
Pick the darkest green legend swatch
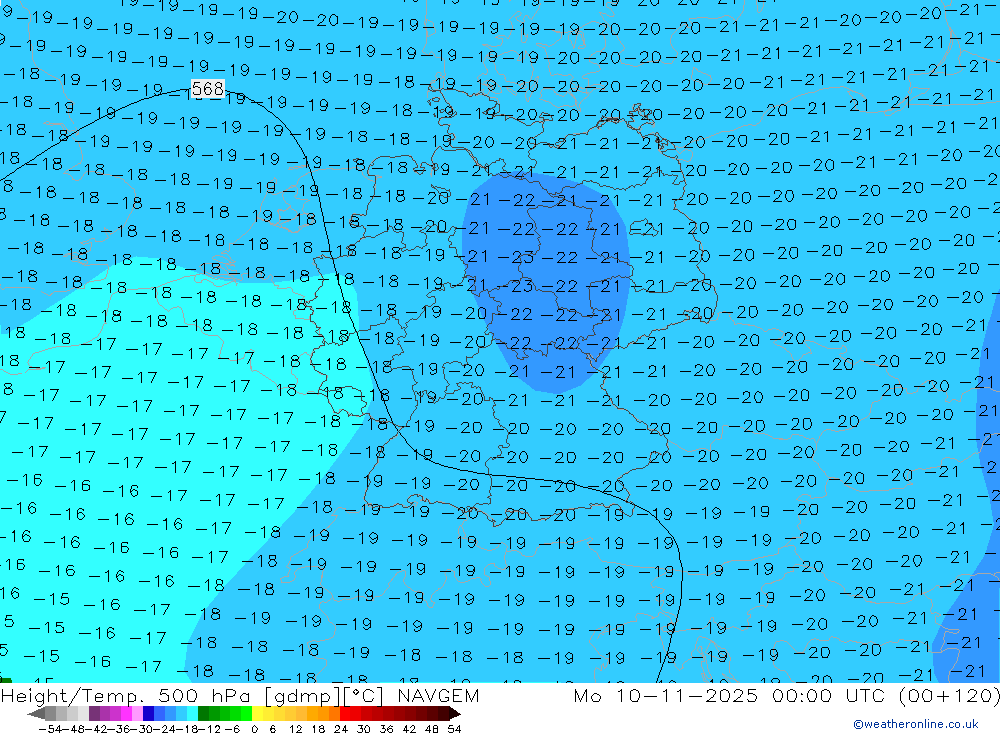(203, 714)
